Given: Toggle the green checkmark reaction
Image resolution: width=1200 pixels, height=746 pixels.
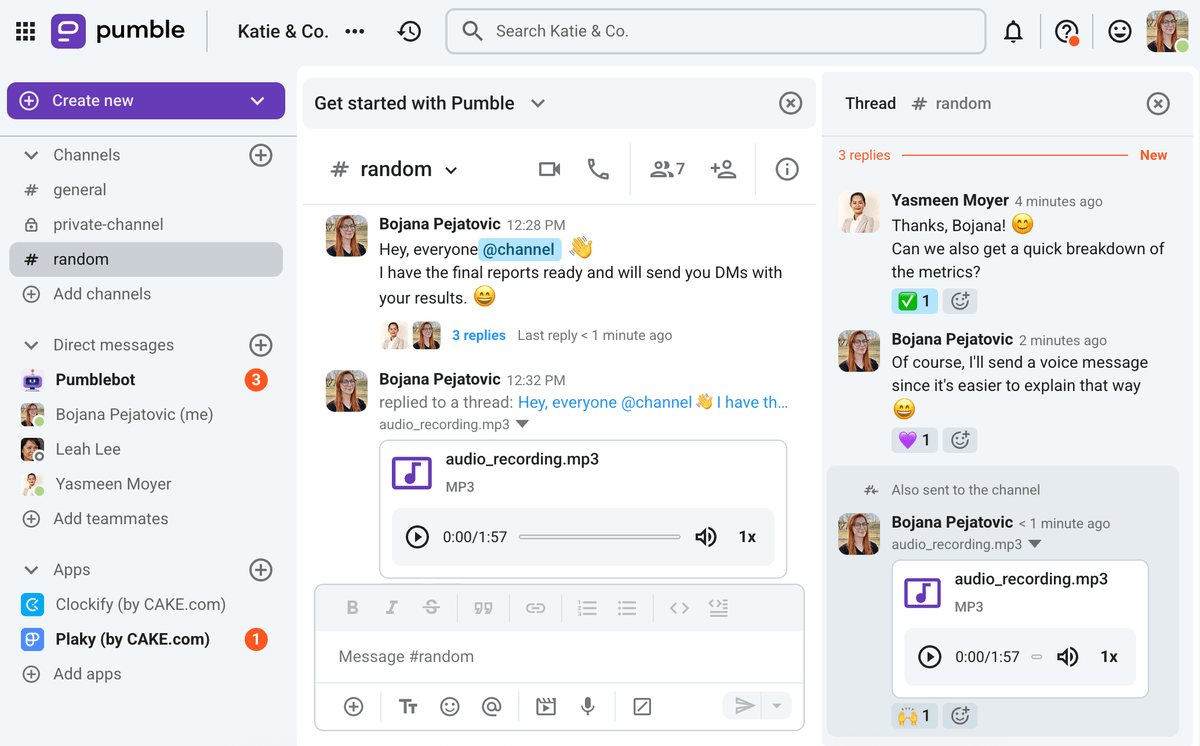Looking at the screenshot, I should point(914,300).
